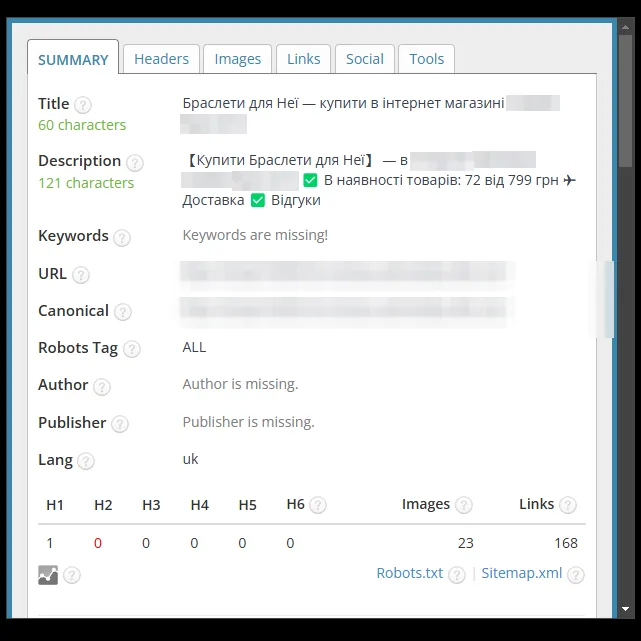Click the description text '【Купити Браслети для Неї】'
641x641 pixels.
(279, 160)
